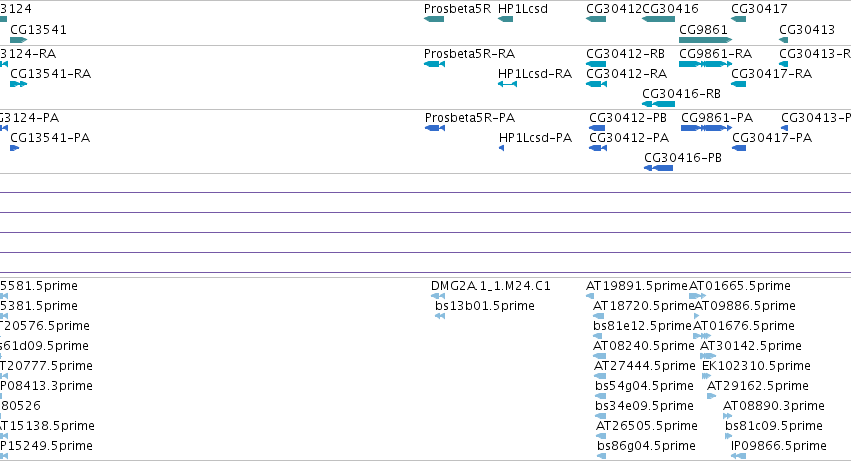Select the bs34e09.5prime EST
The width and height of the screenshot is (851, 461).
pos(600,416)
